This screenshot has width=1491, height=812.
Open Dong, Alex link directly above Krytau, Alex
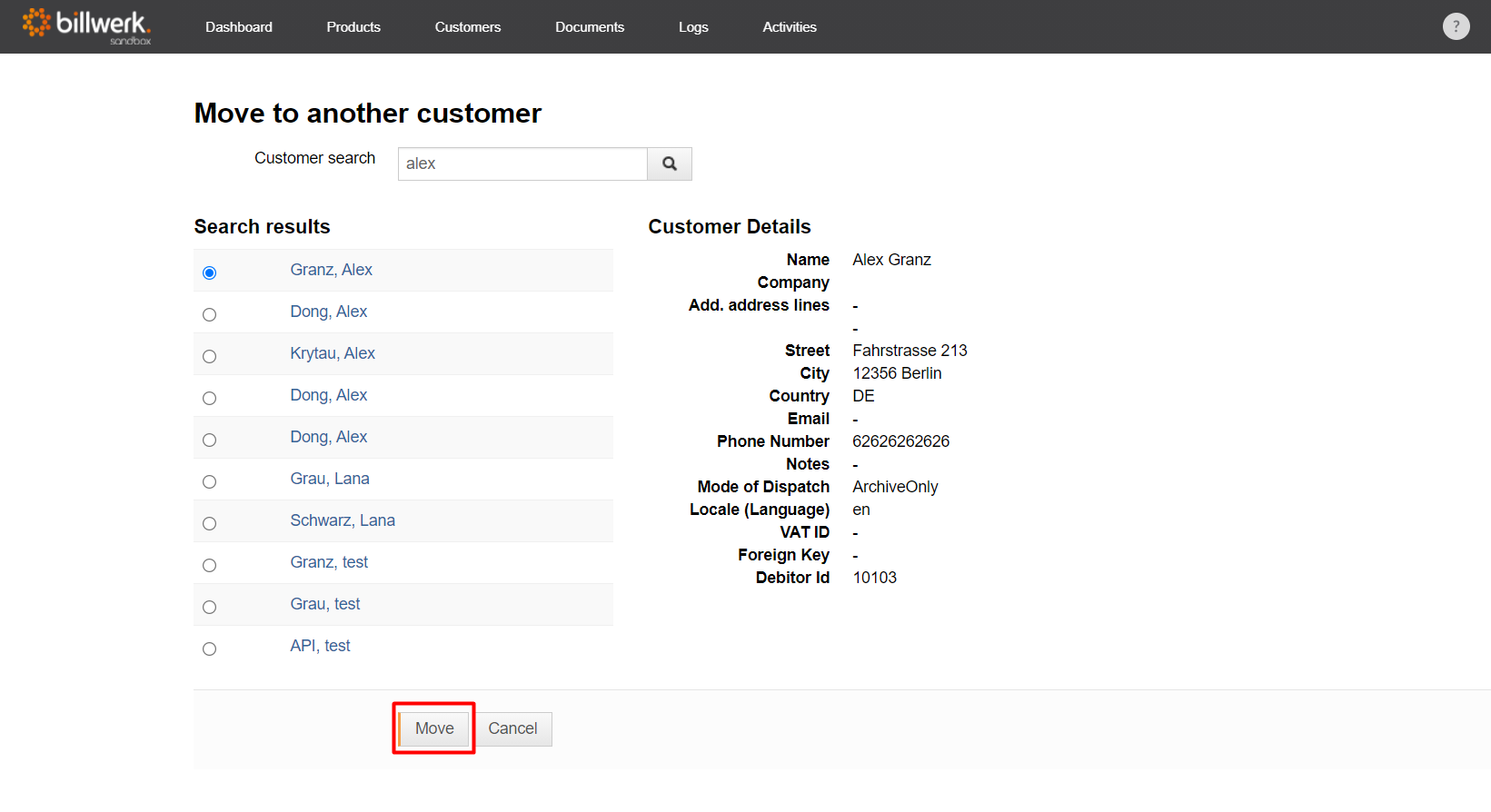pyautogui.click(x=328, y=312)
